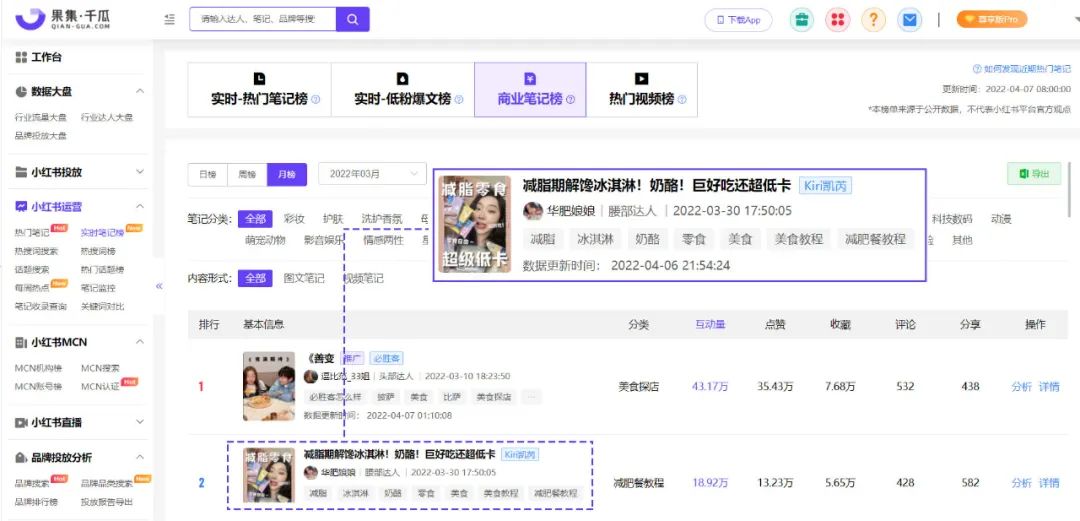The width and height of the screenshot is (1080, 521).
Task: Click the 果集·千瓜 logo
Action: 62,19
